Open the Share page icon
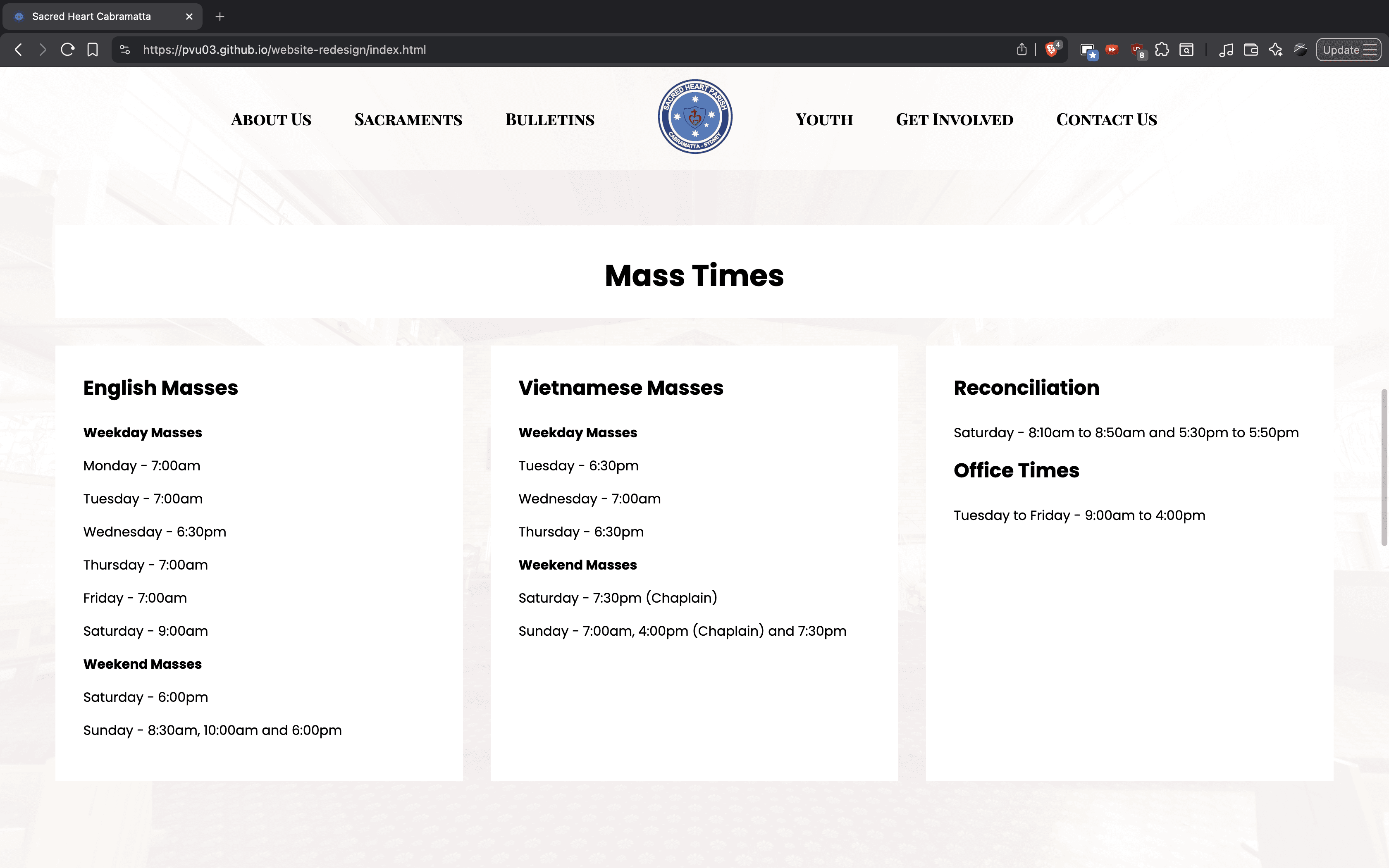 coord(1021,50)
